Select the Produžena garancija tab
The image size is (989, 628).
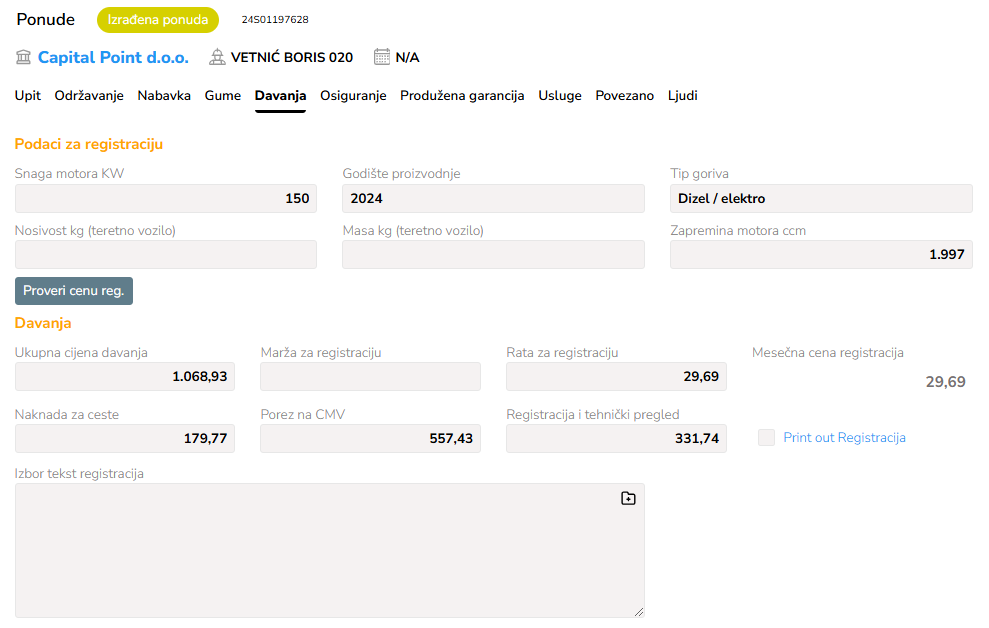(x=462, y=96)
